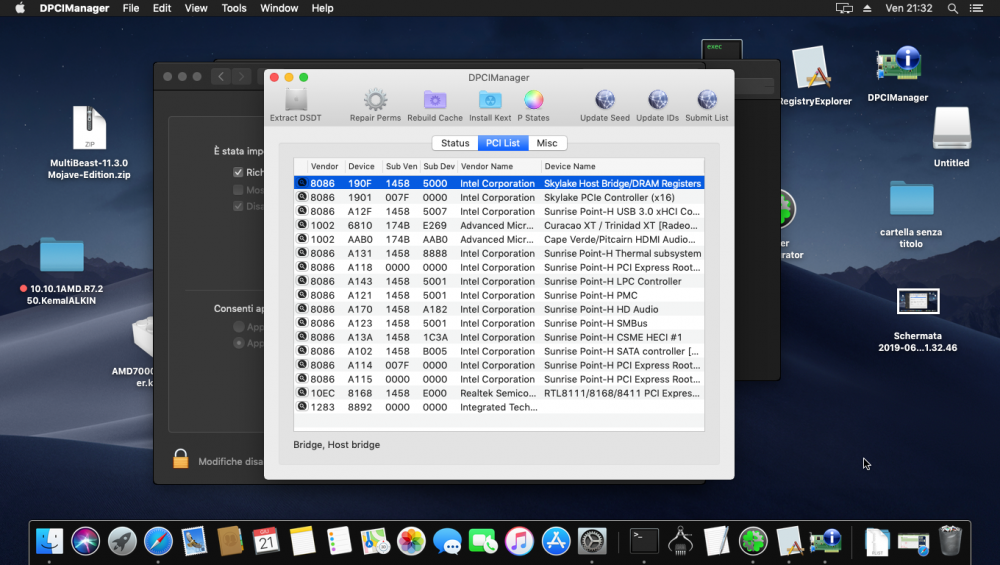Sort list by Sub Ven column header

[x=401, y=166]
